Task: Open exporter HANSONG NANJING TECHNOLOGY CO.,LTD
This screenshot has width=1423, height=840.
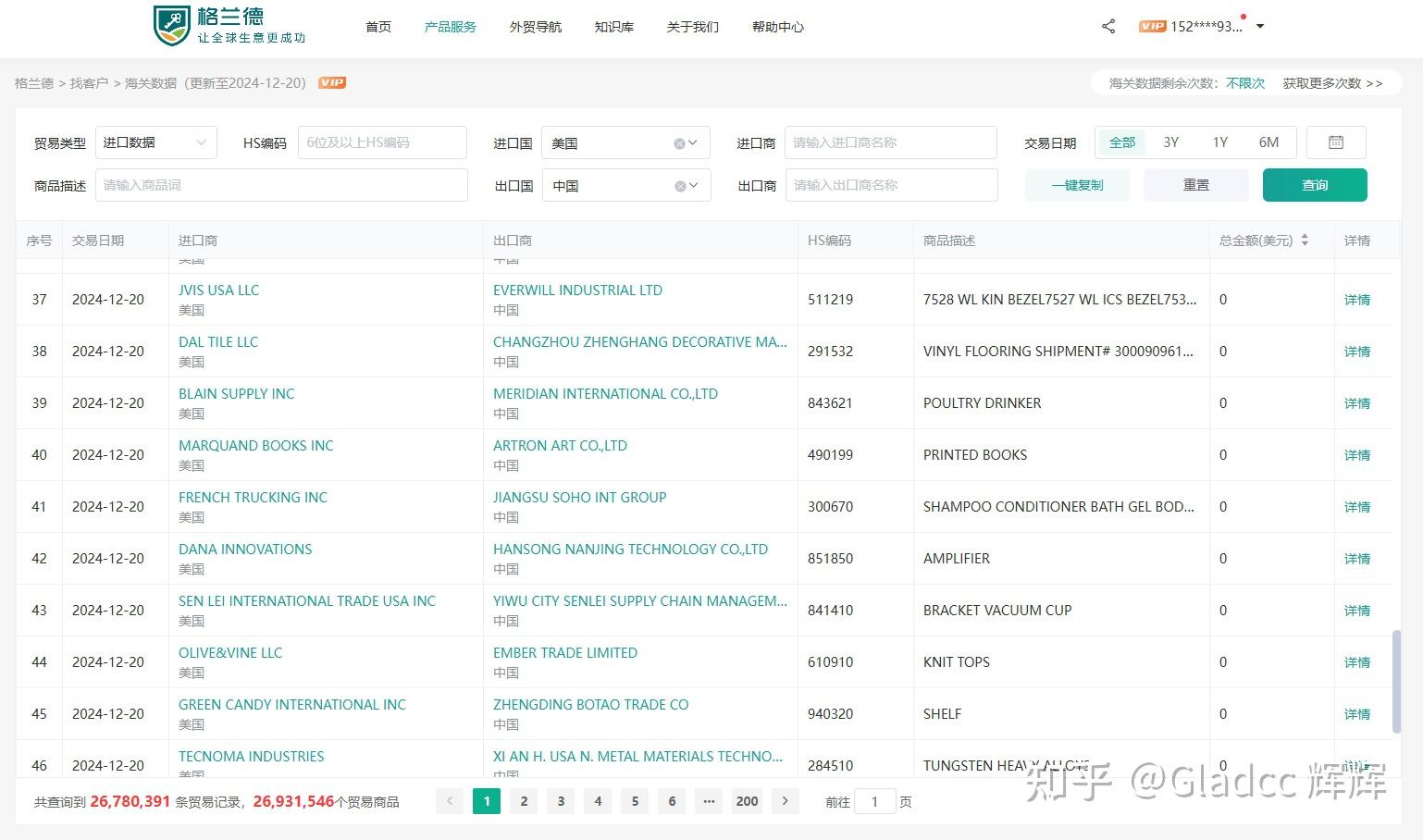Action: click(630, 550)
